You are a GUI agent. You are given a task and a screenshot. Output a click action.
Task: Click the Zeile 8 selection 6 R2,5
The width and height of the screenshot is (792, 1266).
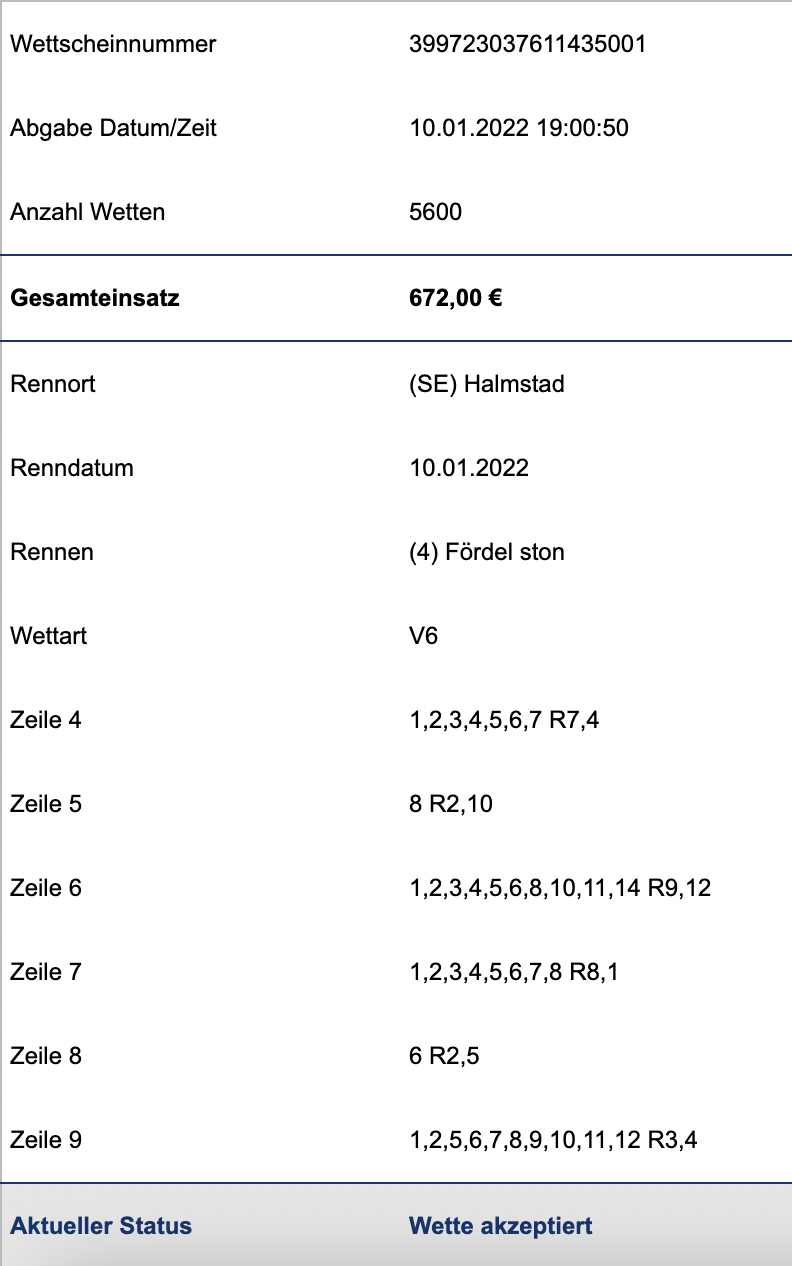click(x=445, y=1056)
